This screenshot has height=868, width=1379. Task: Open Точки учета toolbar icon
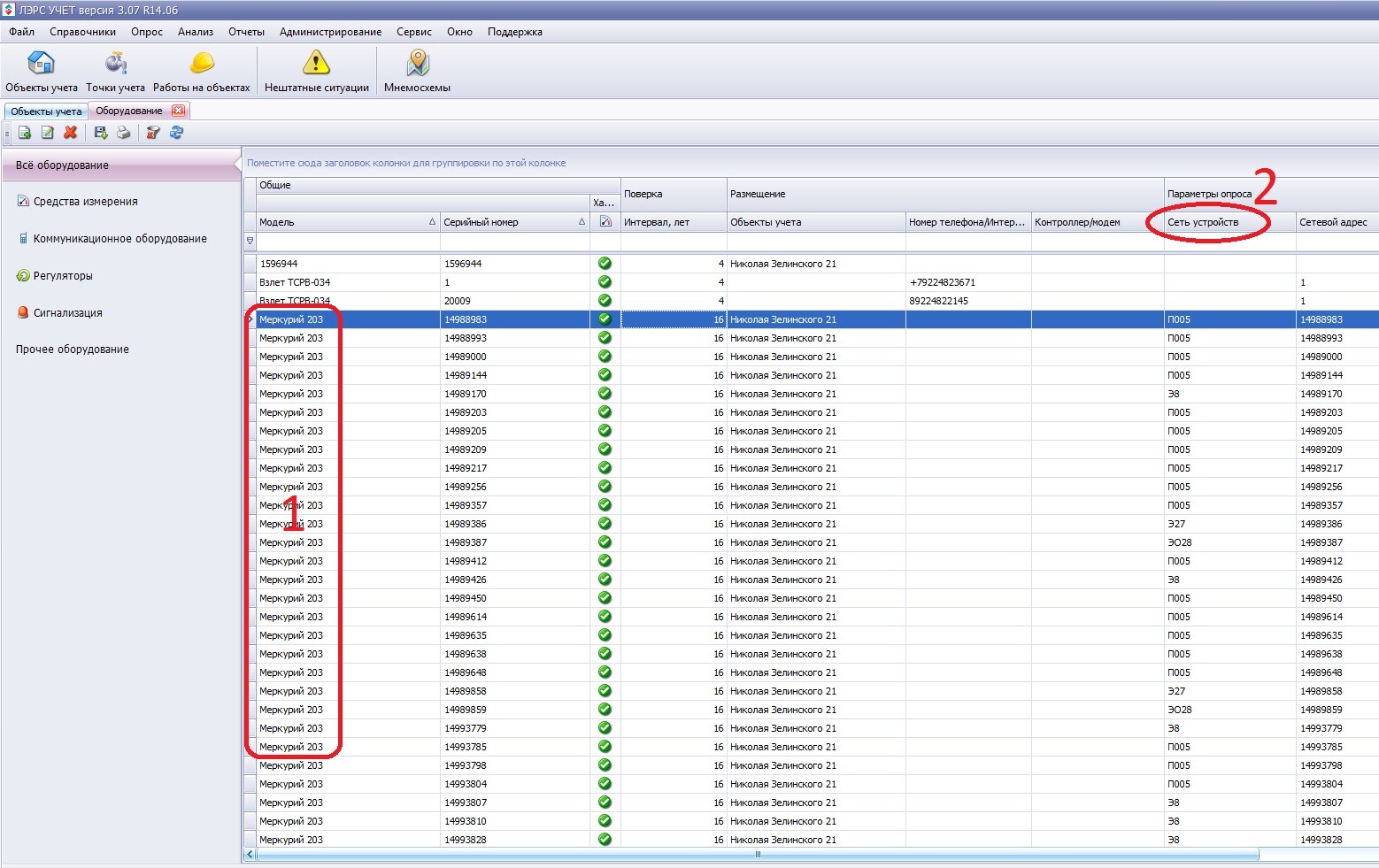115,72
